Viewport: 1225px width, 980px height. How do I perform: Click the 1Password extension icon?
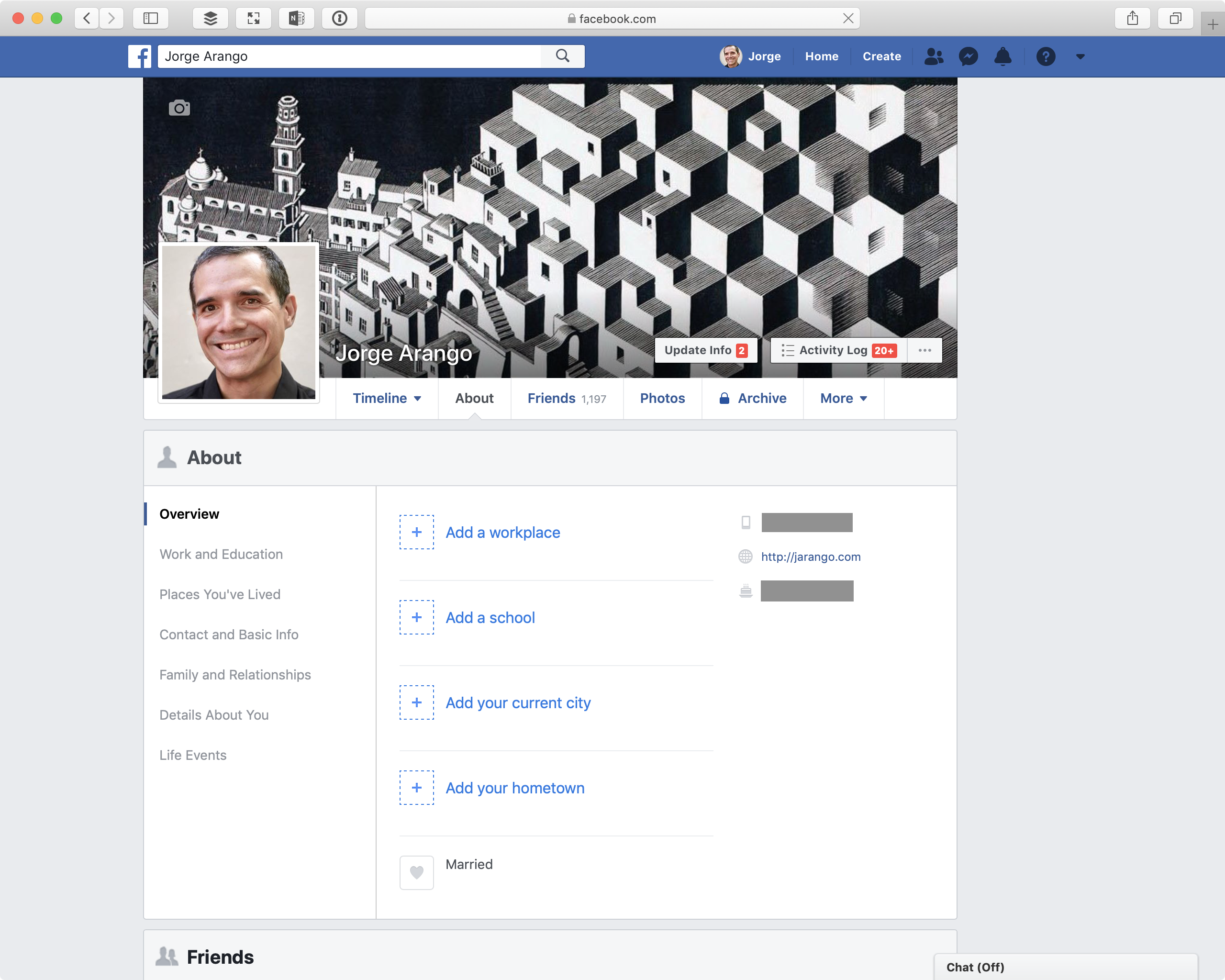[340, 18]
